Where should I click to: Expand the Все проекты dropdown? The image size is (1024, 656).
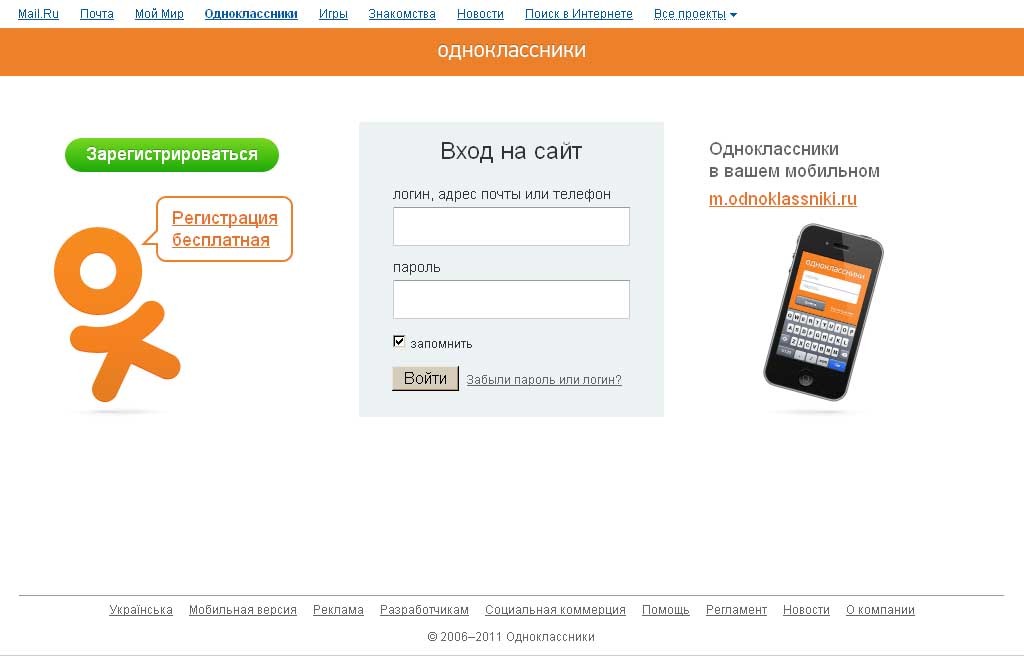pos(696,14)
